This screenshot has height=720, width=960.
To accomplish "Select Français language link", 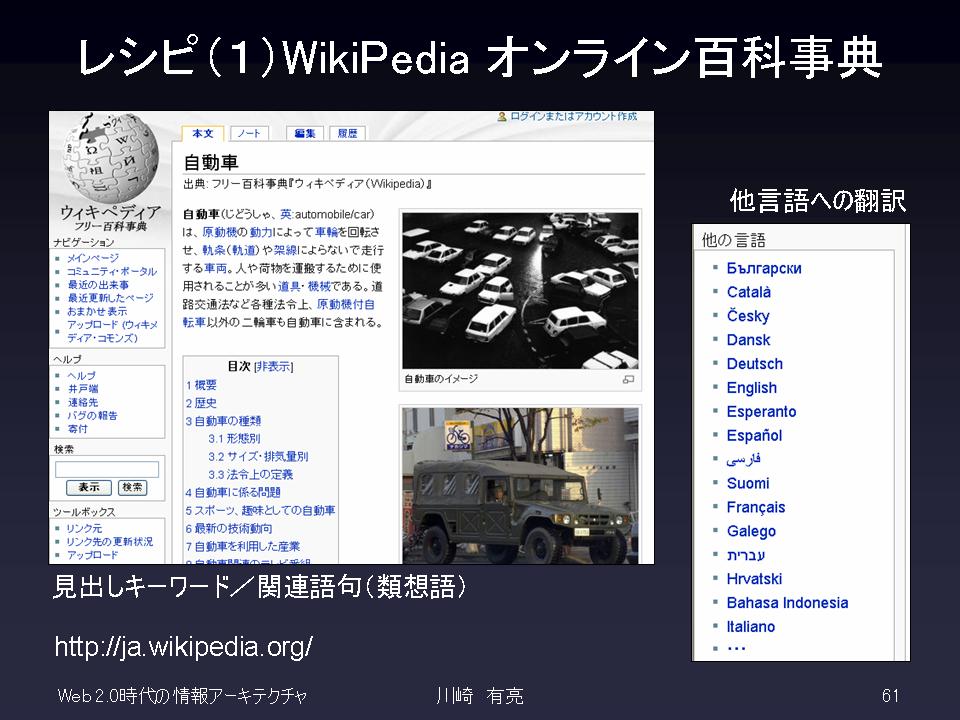I will click(756, 507).
